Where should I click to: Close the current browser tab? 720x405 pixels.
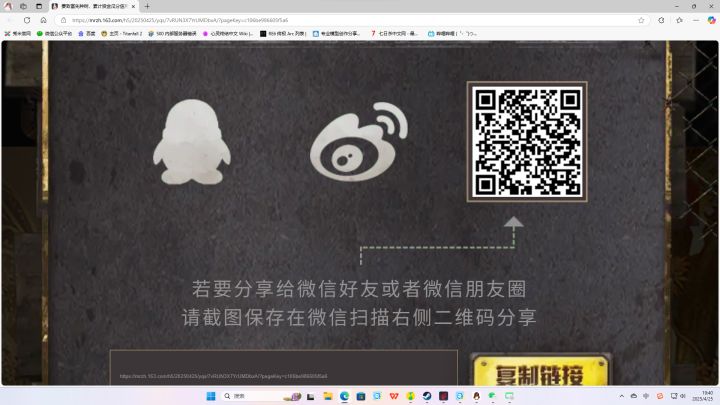click(x=133, y=6)
